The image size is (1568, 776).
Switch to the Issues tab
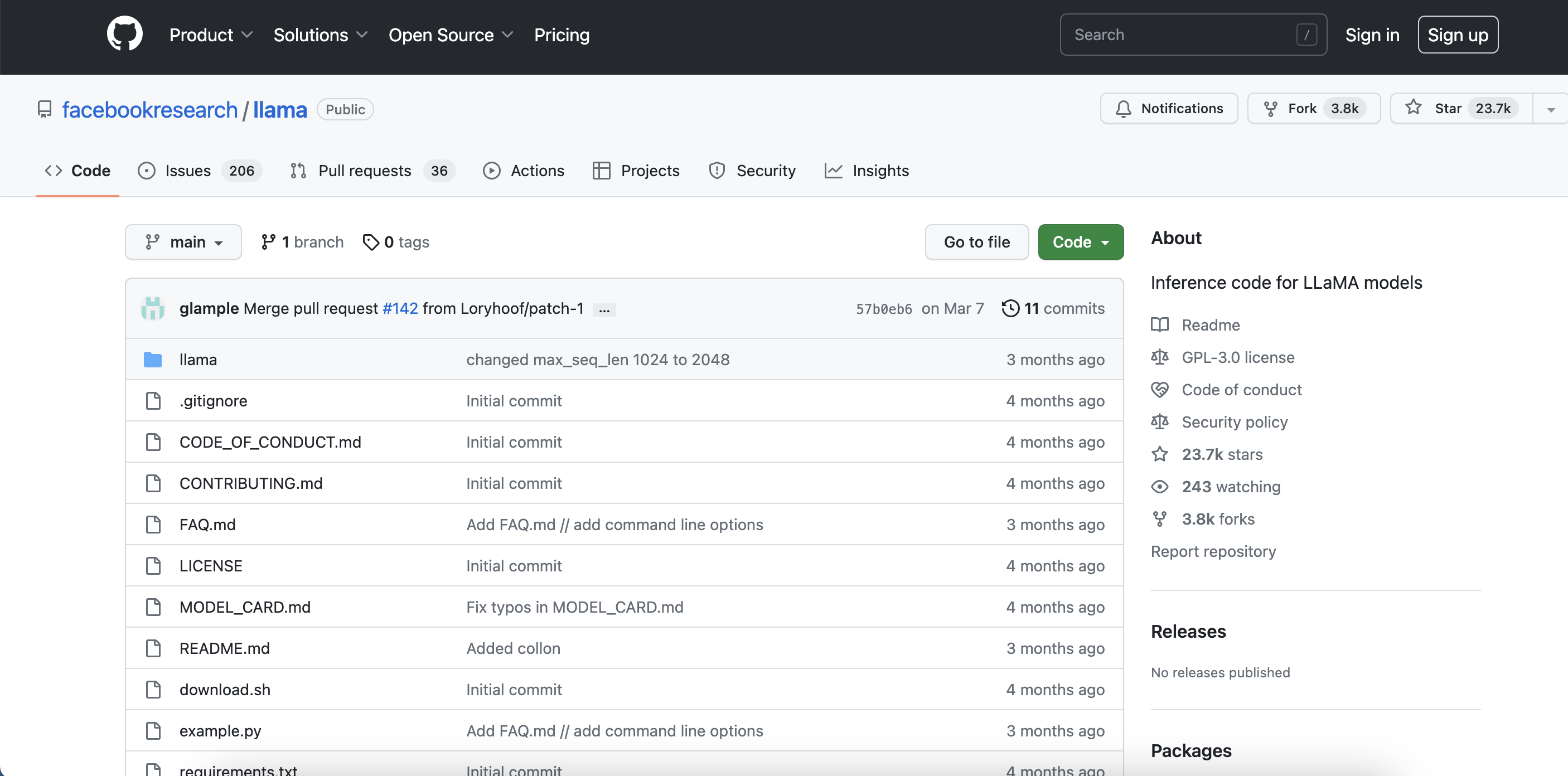pos(200,171)
